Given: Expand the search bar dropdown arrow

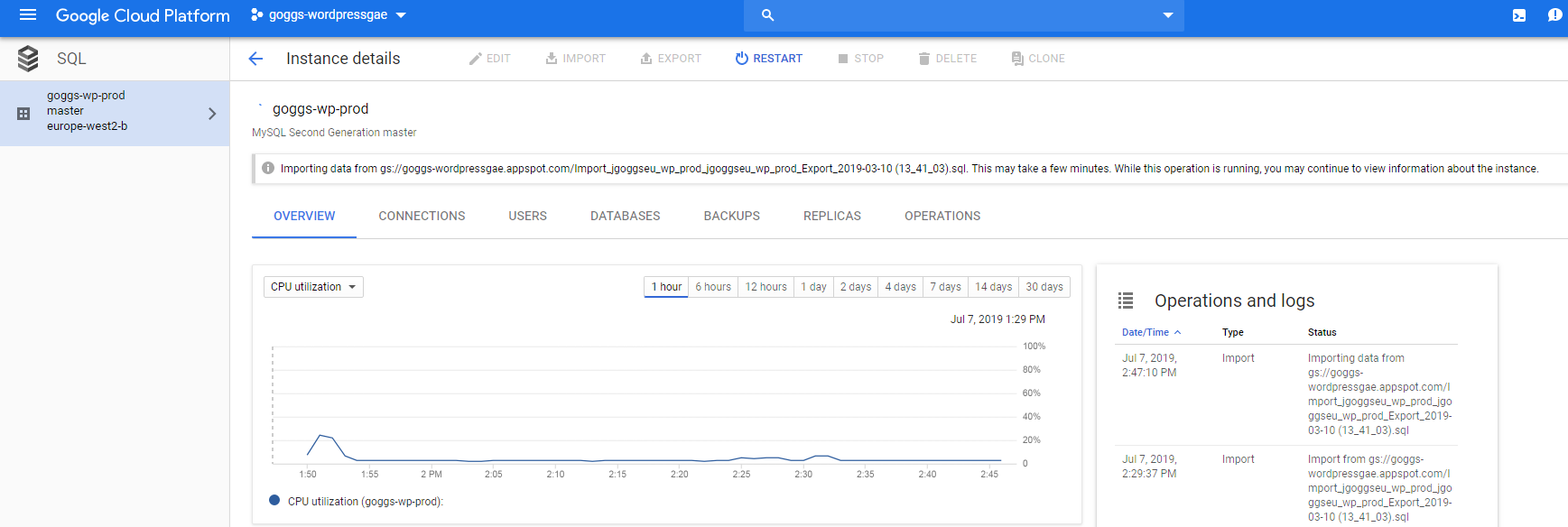Looking at the screenshot, I should click(1168, 15).
